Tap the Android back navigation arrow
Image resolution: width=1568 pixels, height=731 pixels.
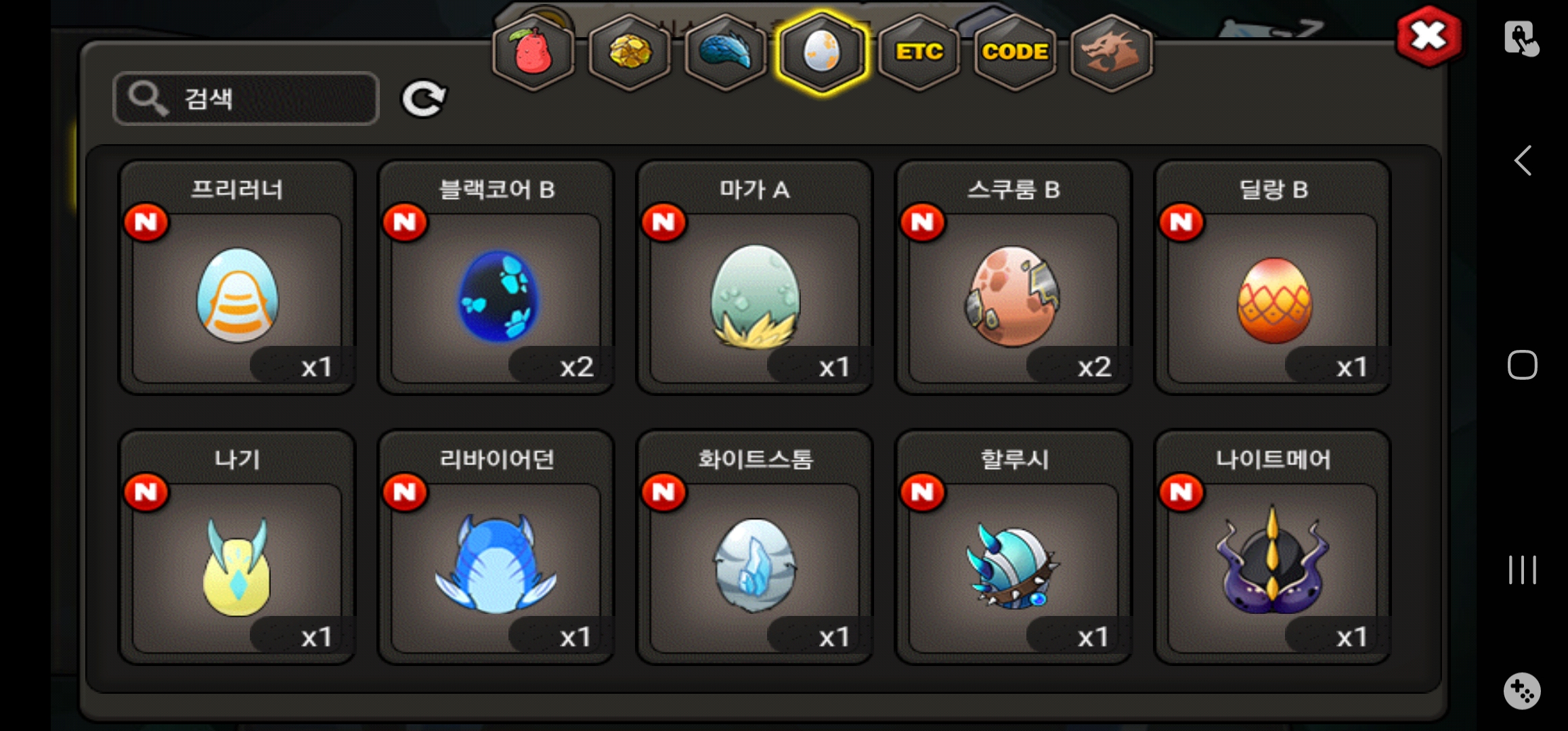pyautogui.click(x=1523, y=161)
